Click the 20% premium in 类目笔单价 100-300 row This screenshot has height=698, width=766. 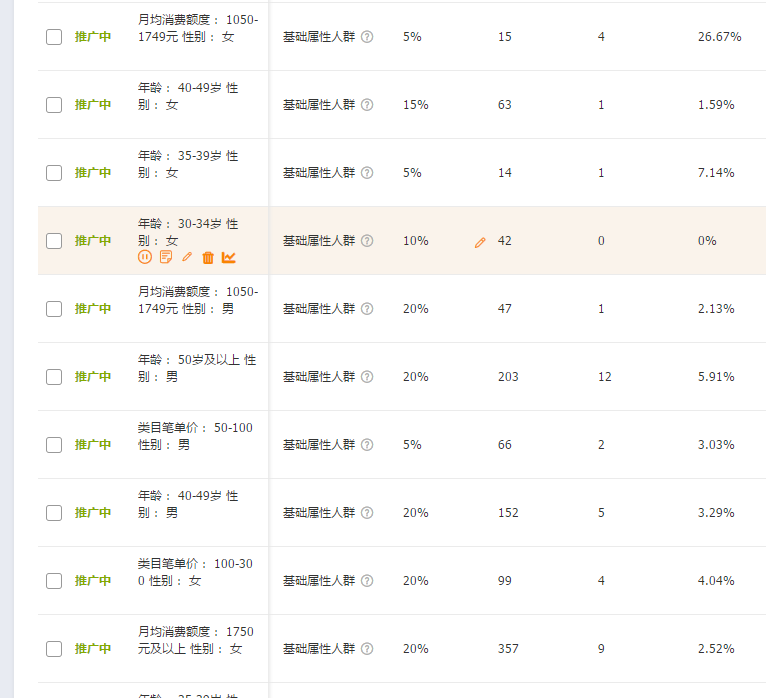point(415,581)
